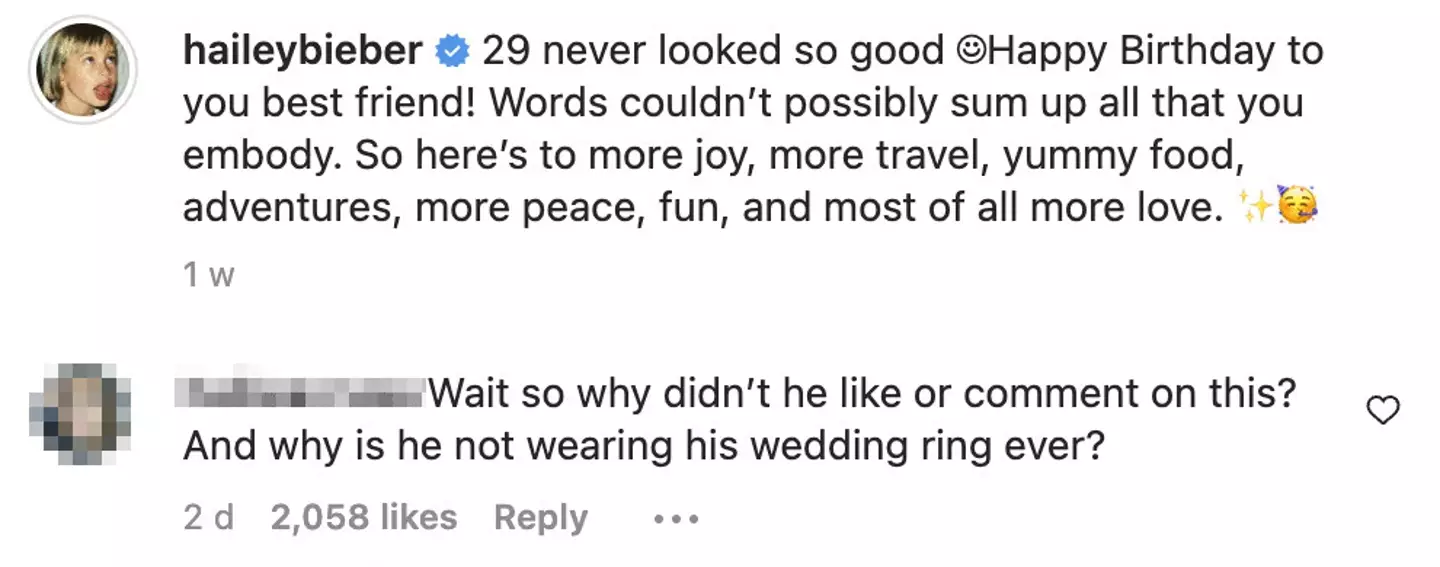
Task: Click the blue verified badge
Action: pos(453,53)
